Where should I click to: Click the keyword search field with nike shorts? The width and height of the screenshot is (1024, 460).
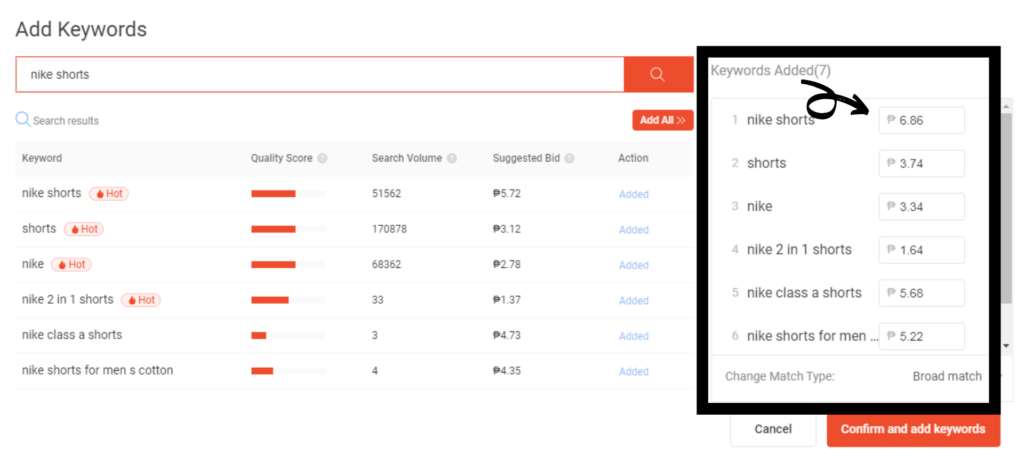[x=320, y=75]
